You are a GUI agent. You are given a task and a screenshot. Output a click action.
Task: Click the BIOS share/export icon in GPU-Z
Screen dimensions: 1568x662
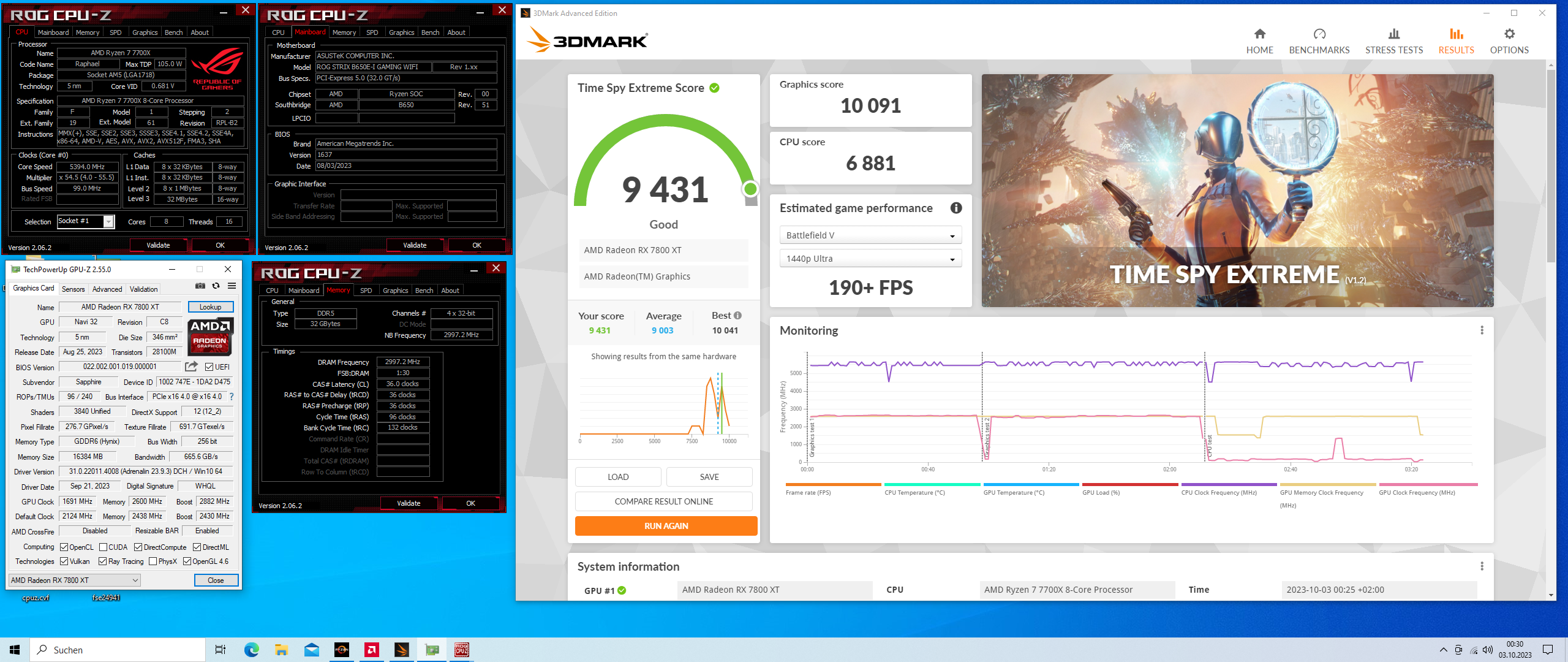(x=192, y=367)
